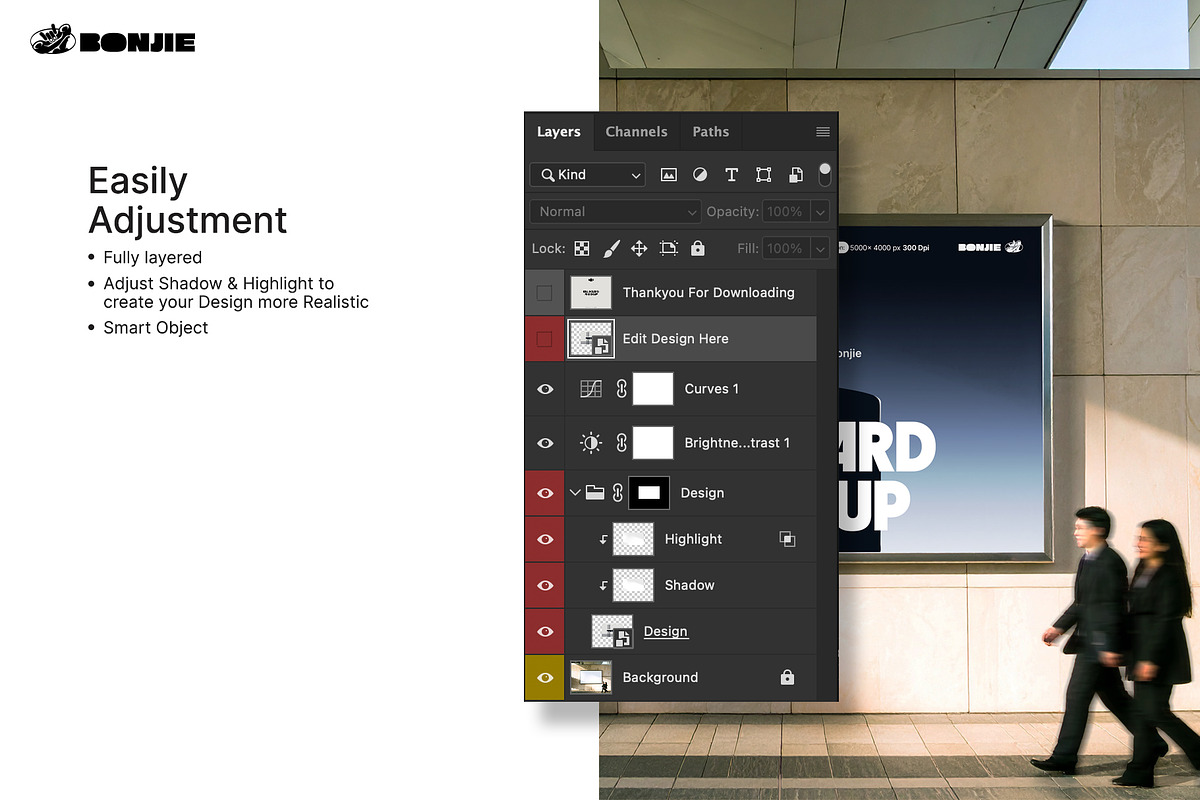
Task: Open the Fill slider dropdown arrow
Action: tap(821, 248)
